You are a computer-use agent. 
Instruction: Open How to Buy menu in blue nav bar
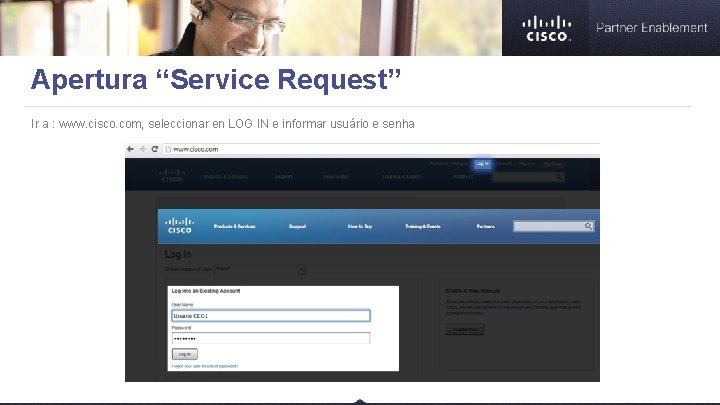(x=360, y=226)
